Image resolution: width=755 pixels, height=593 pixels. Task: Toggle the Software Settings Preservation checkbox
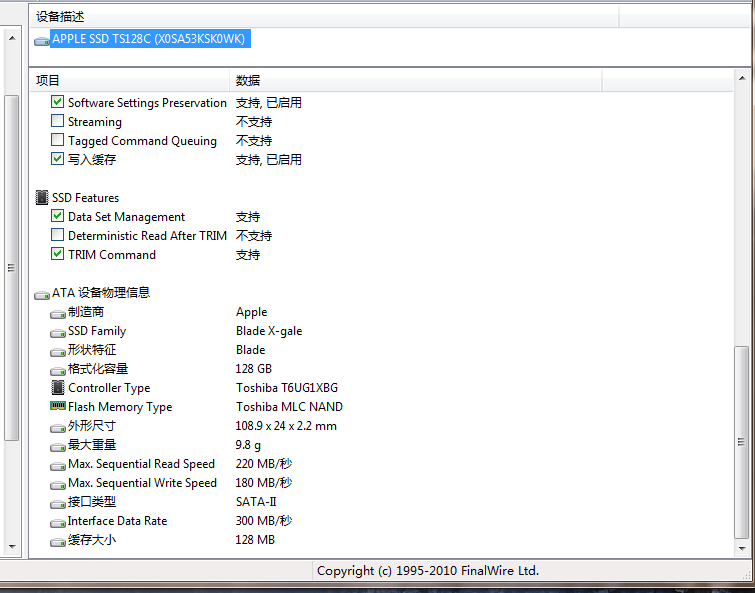(57, 102)
